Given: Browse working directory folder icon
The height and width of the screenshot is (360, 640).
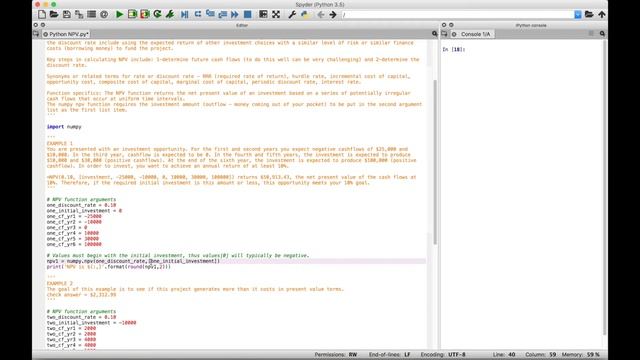Looking at the screenshot, I should tap(589, 14).
